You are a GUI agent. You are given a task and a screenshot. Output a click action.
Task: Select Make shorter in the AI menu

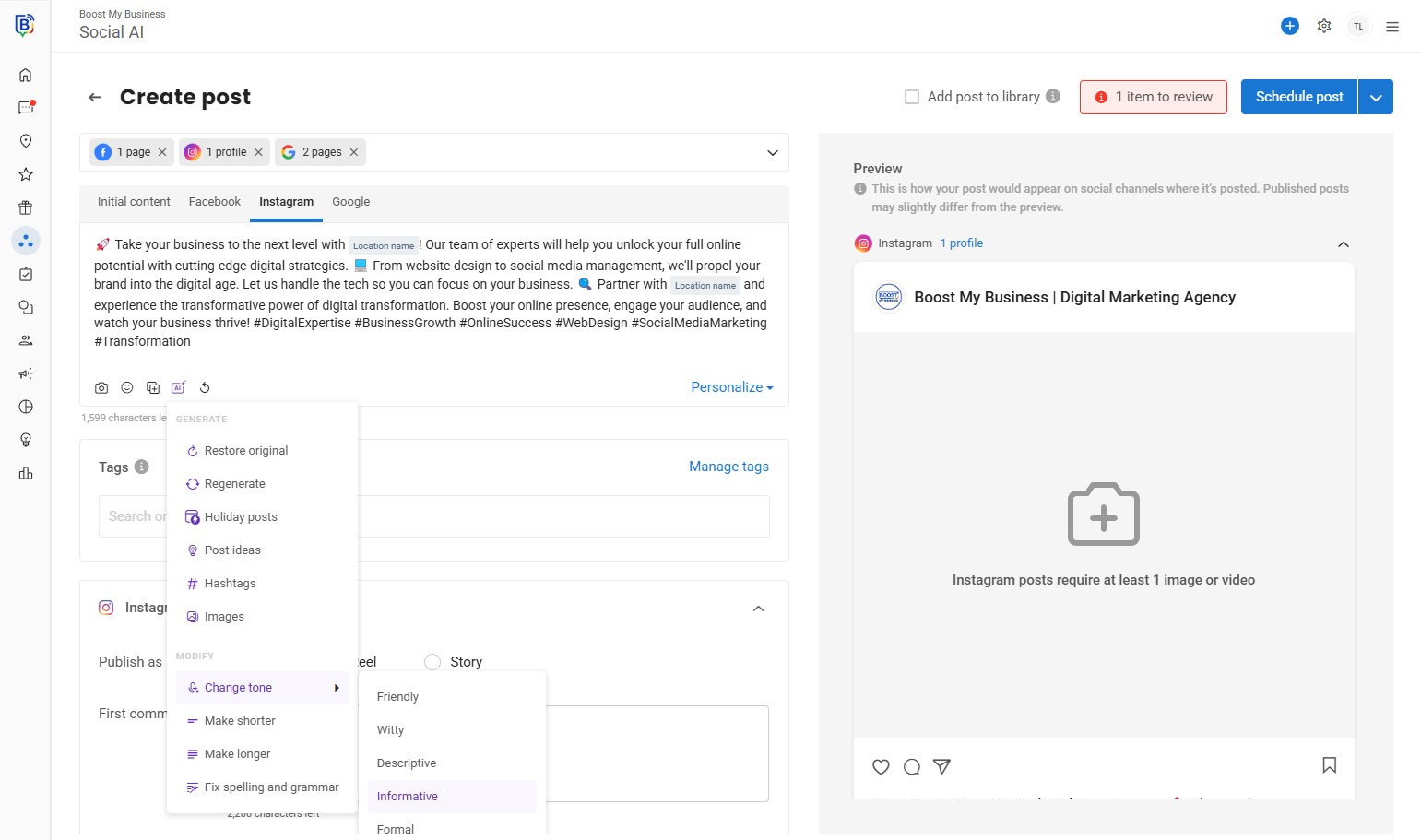point(240,721)
